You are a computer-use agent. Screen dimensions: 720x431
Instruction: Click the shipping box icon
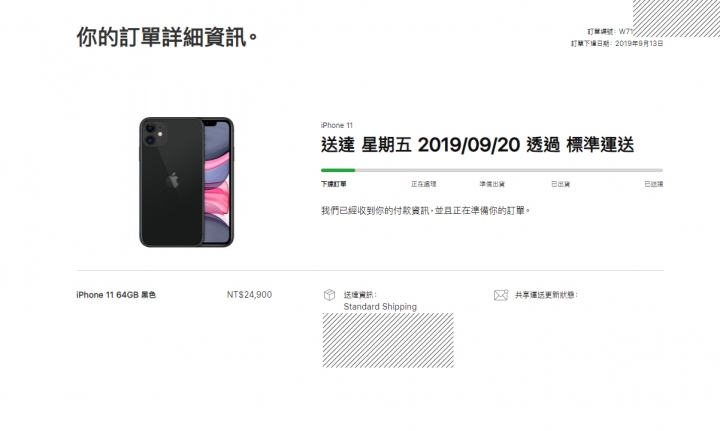(x=329, y=295)
